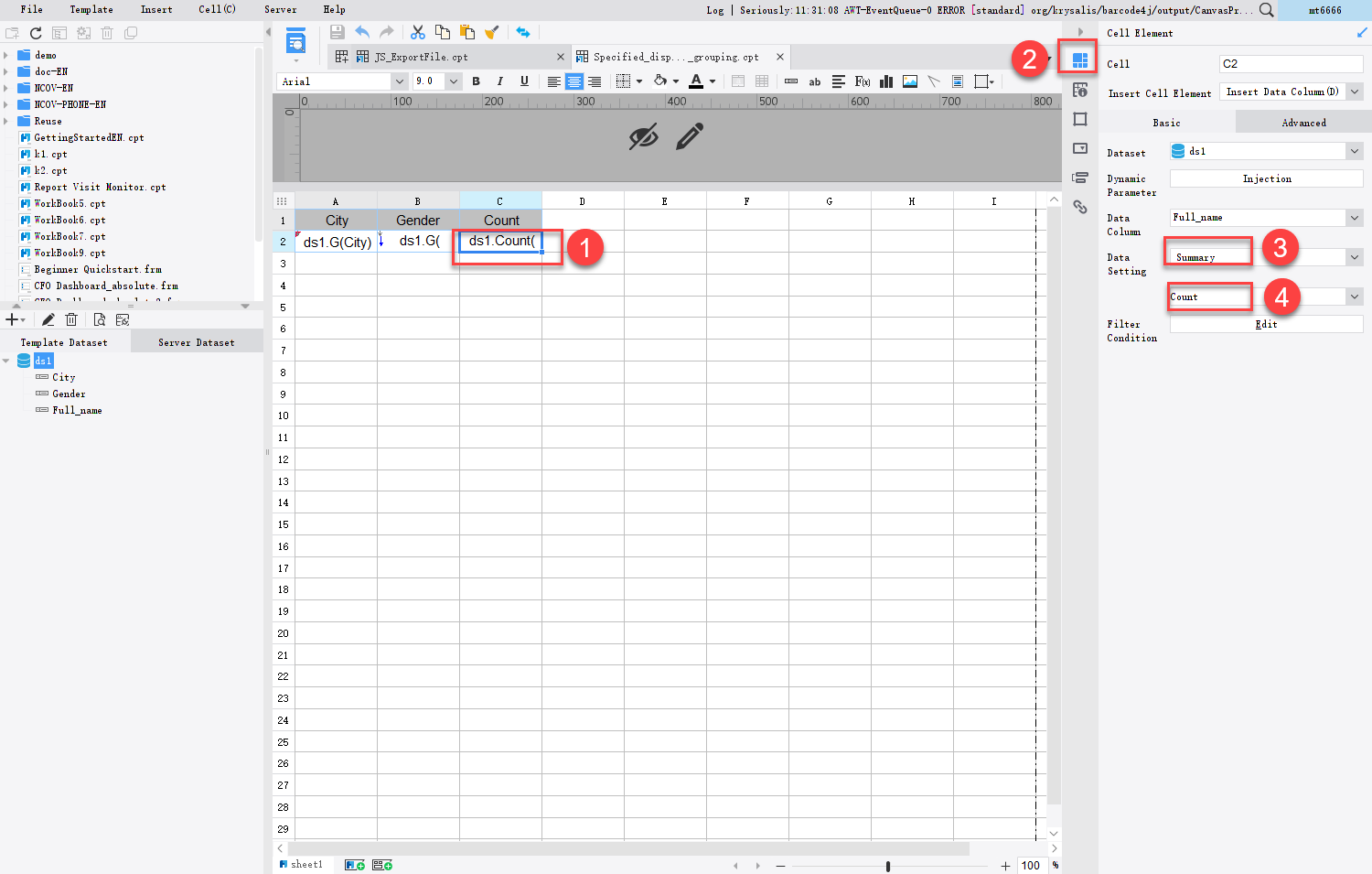Insert an image into the report
This screenshot has width=1372, height=874.
click(x=909, y=81)
